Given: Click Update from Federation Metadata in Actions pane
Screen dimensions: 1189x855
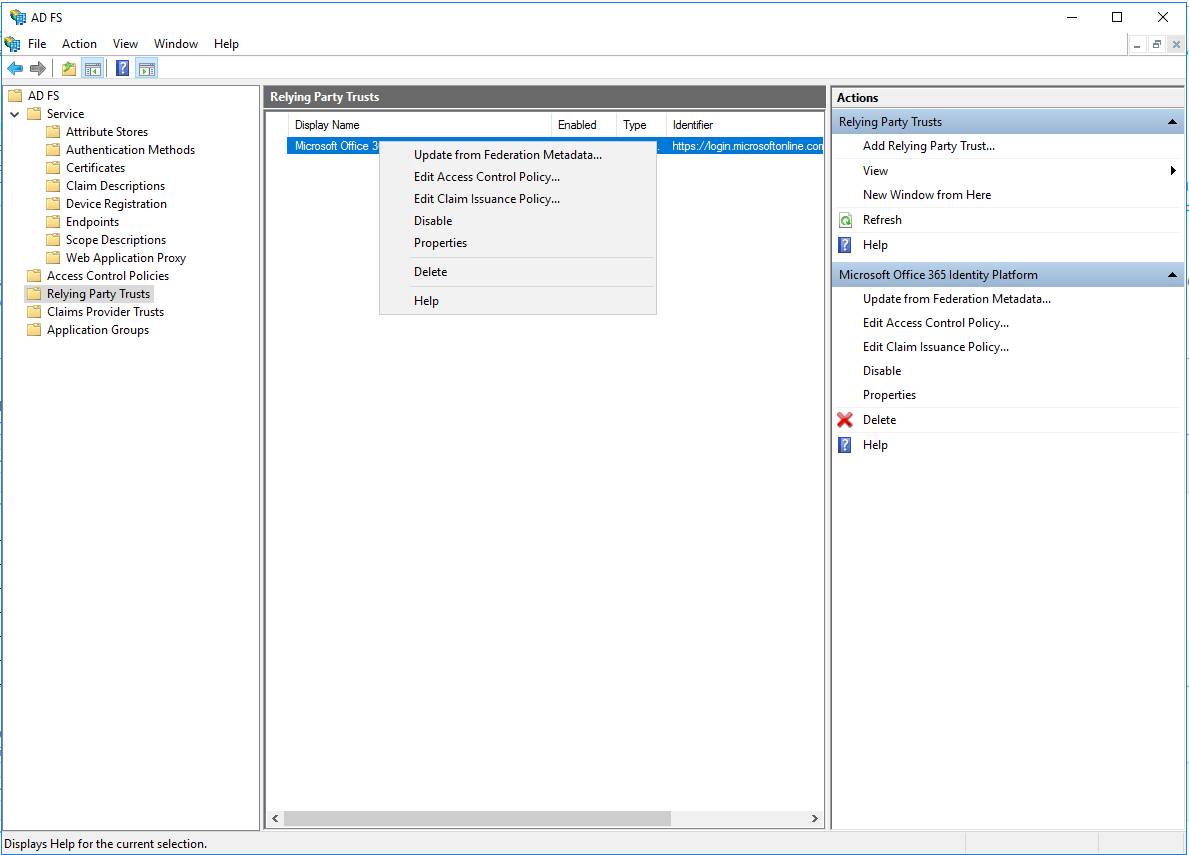Looking at the screenshot, I should (957, 299).
